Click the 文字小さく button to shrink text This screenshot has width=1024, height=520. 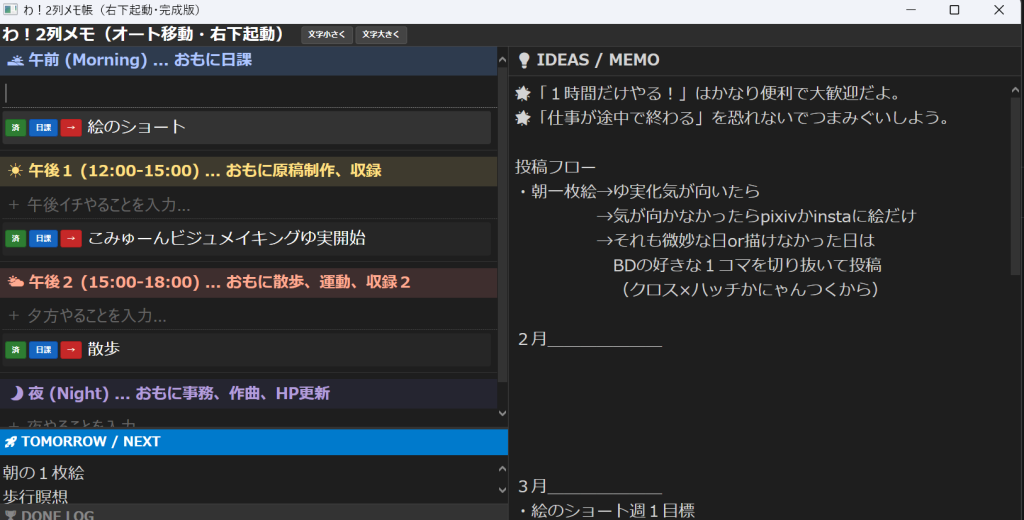pyautogui.click(x=327, y=35)
